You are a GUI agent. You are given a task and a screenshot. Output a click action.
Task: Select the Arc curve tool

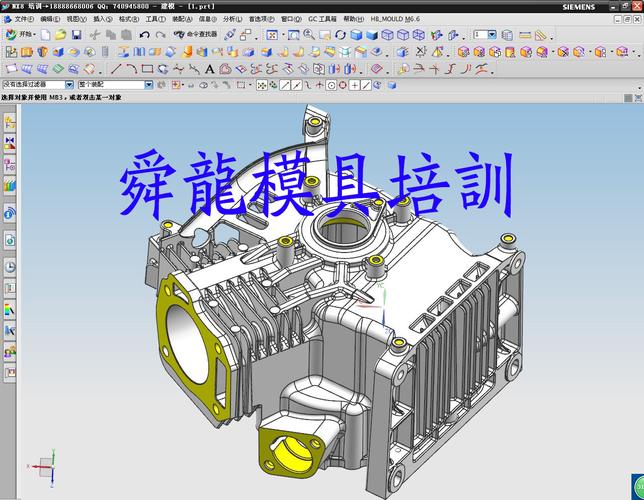(x=131, y=69)
